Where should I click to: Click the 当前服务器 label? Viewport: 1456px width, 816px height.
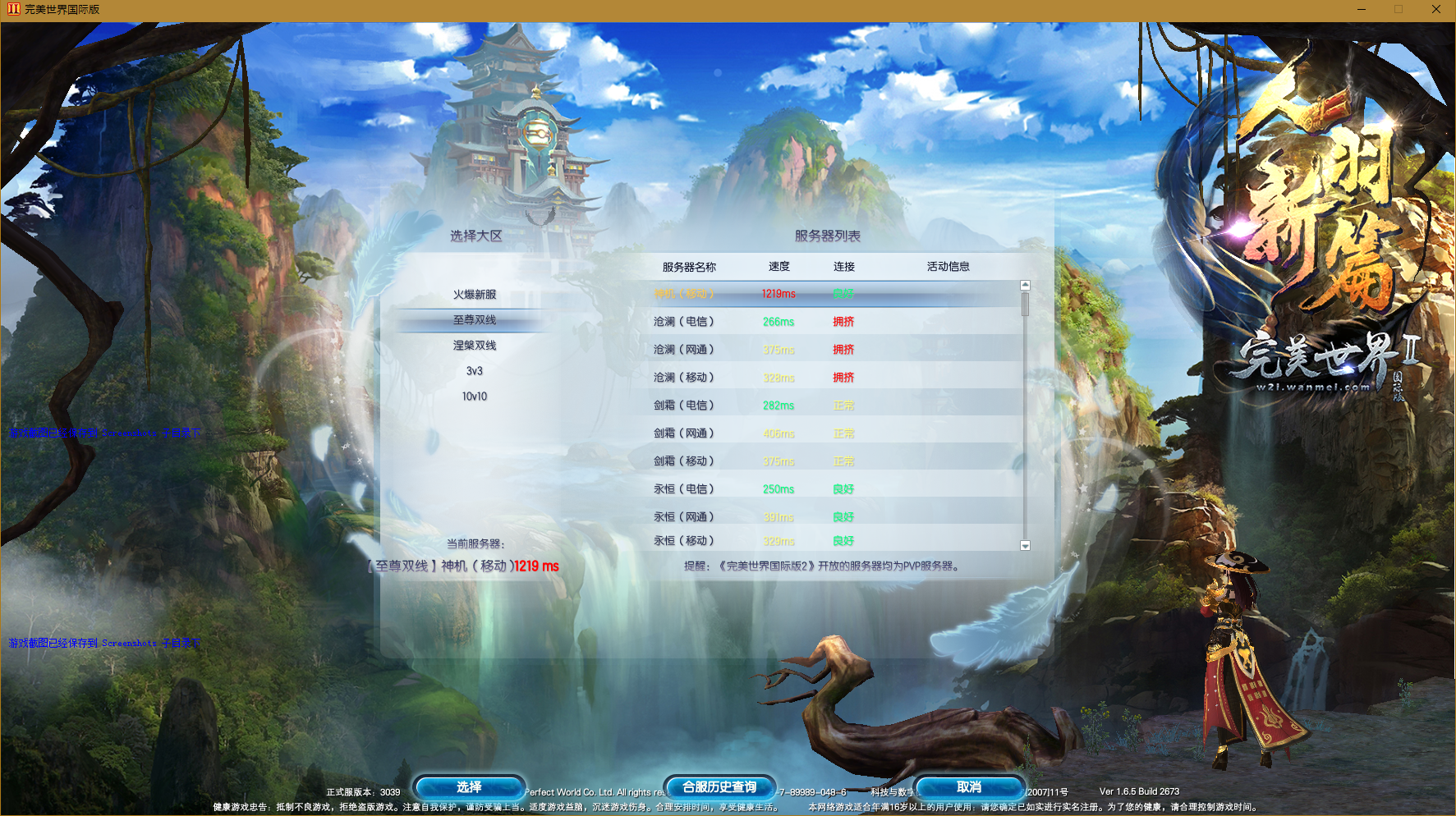(475, 543)
